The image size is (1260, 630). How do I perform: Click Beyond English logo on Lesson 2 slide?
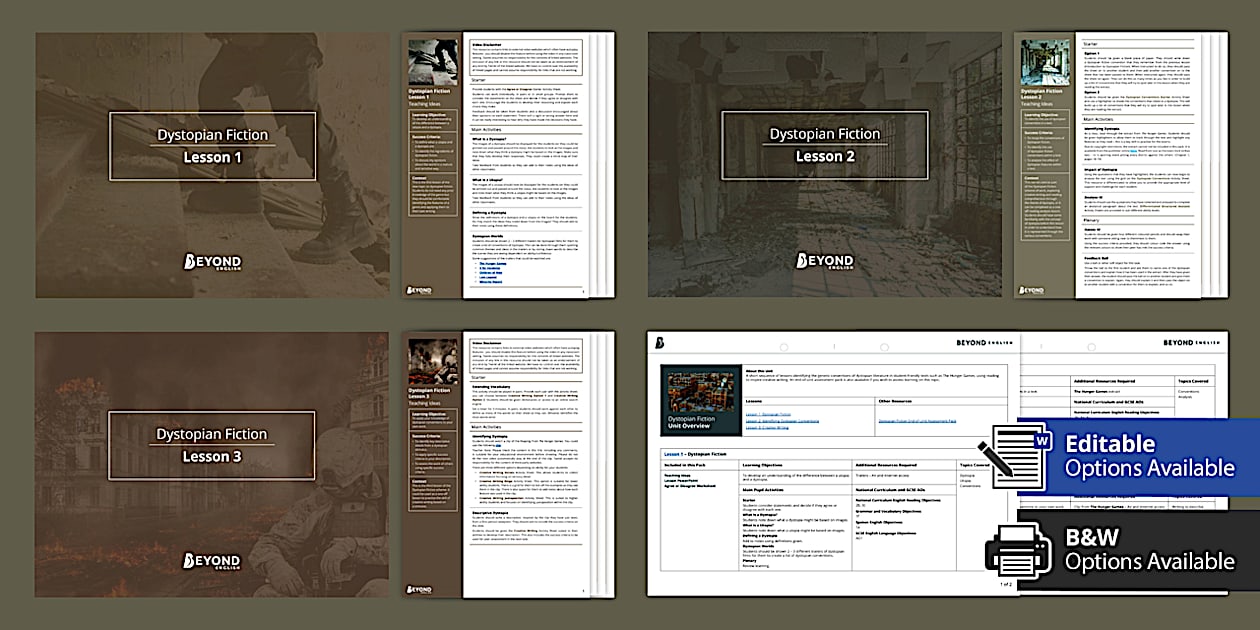pyautogui.click(x=824, y=261)
